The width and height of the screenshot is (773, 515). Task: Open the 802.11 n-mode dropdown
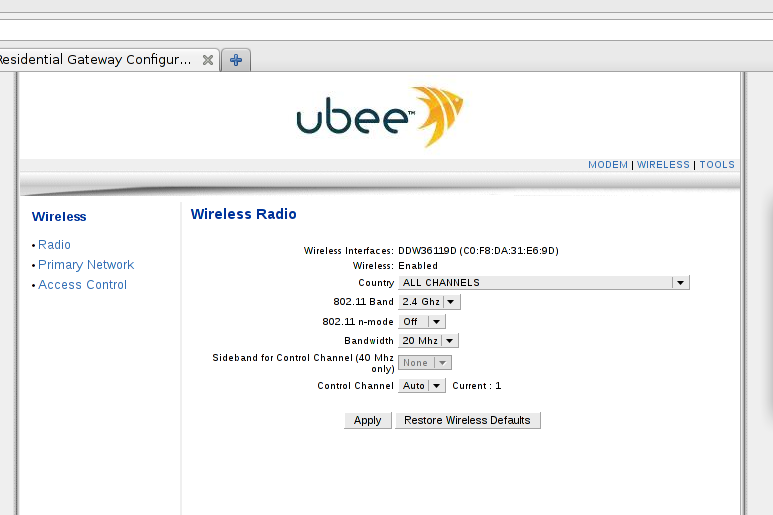pos(422,322)
